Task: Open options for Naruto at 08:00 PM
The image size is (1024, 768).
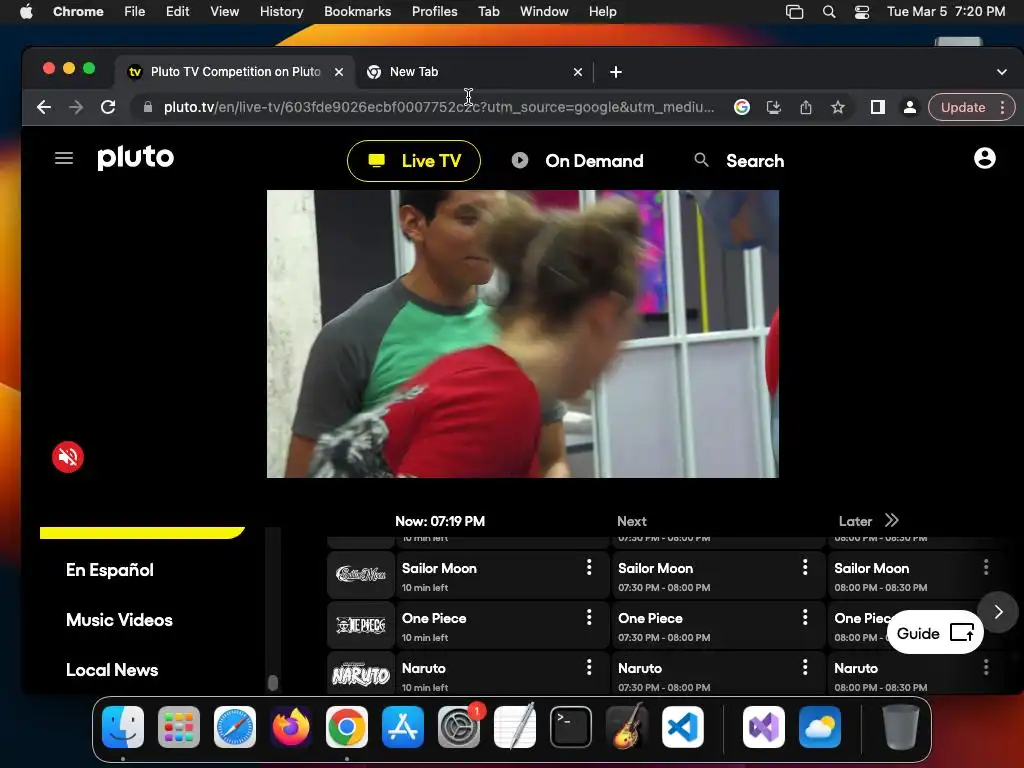Action: coord(986,667)
